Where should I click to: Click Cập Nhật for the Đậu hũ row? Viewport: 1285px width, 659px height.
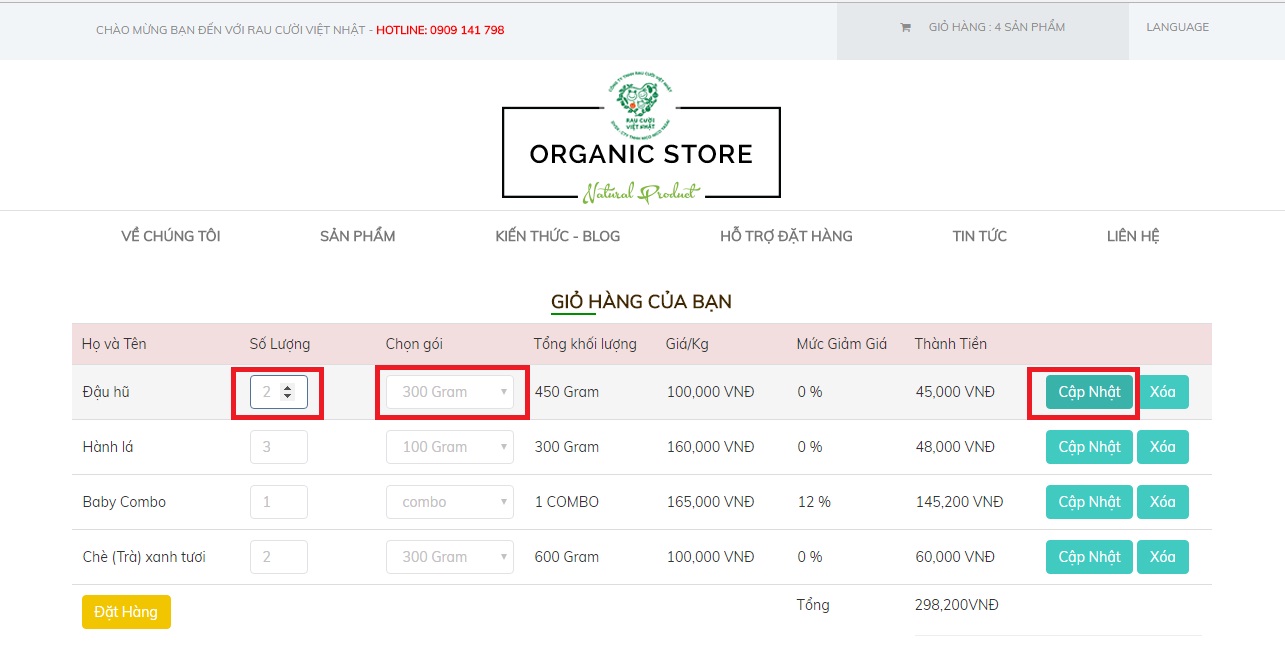click(x=1089, y=392)
